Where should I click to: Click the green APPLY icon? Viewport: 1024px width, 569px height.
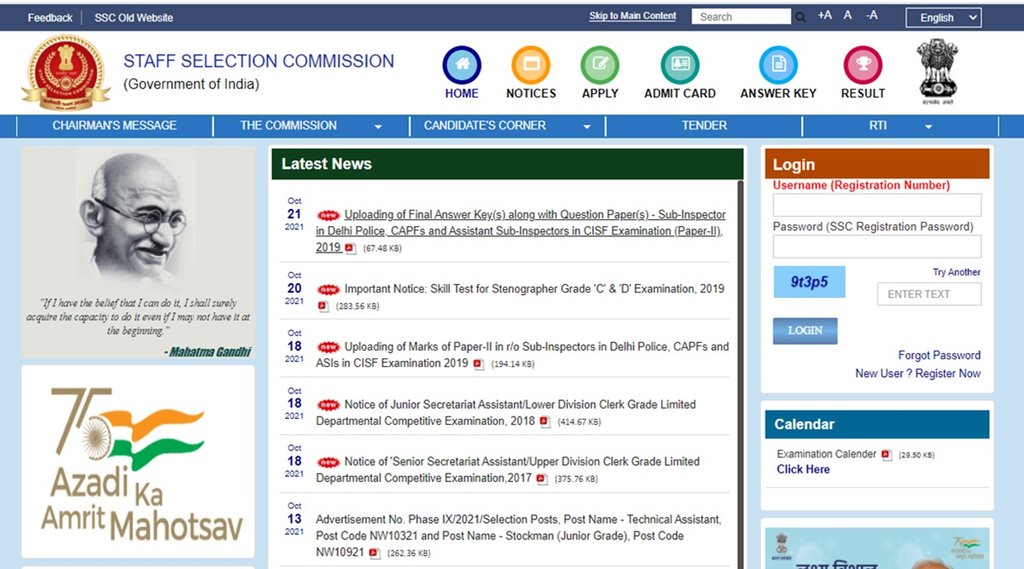tap(600, 65)
